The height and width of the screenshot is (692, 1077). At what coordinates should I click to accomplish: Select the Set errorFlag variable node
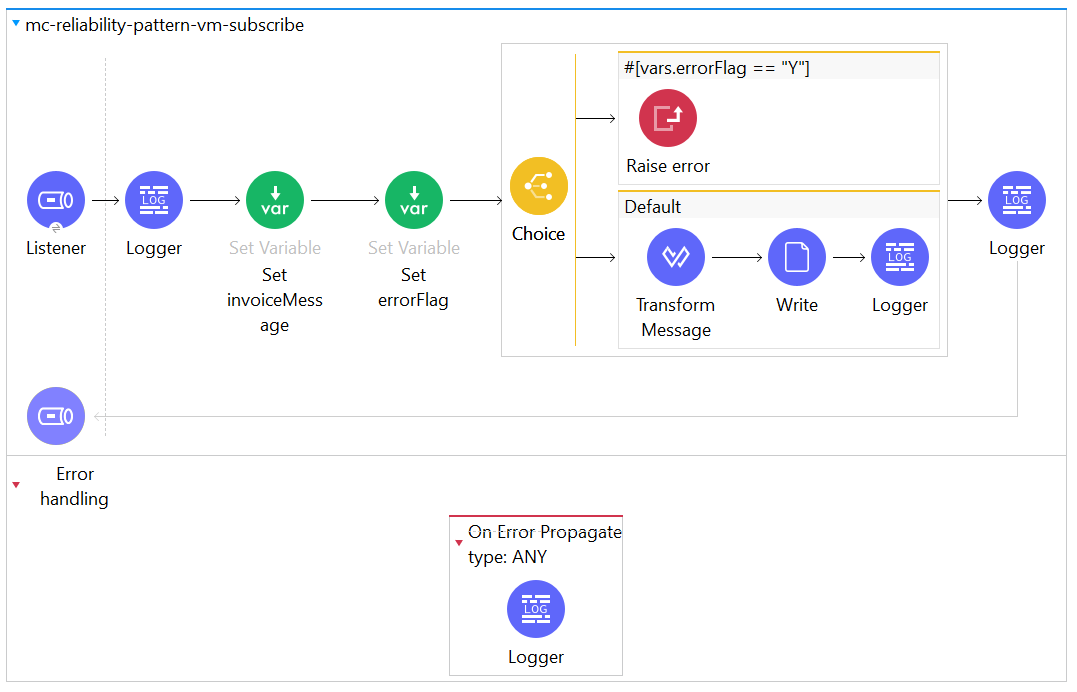click(x=413, y=200)
